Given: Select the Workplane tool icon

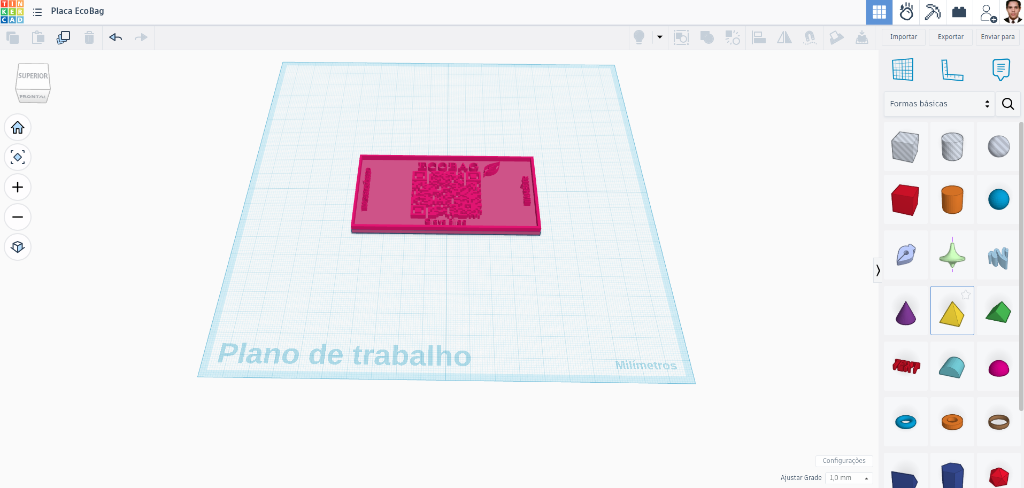Looking at the screenshot, I should (x=903, y=69).
